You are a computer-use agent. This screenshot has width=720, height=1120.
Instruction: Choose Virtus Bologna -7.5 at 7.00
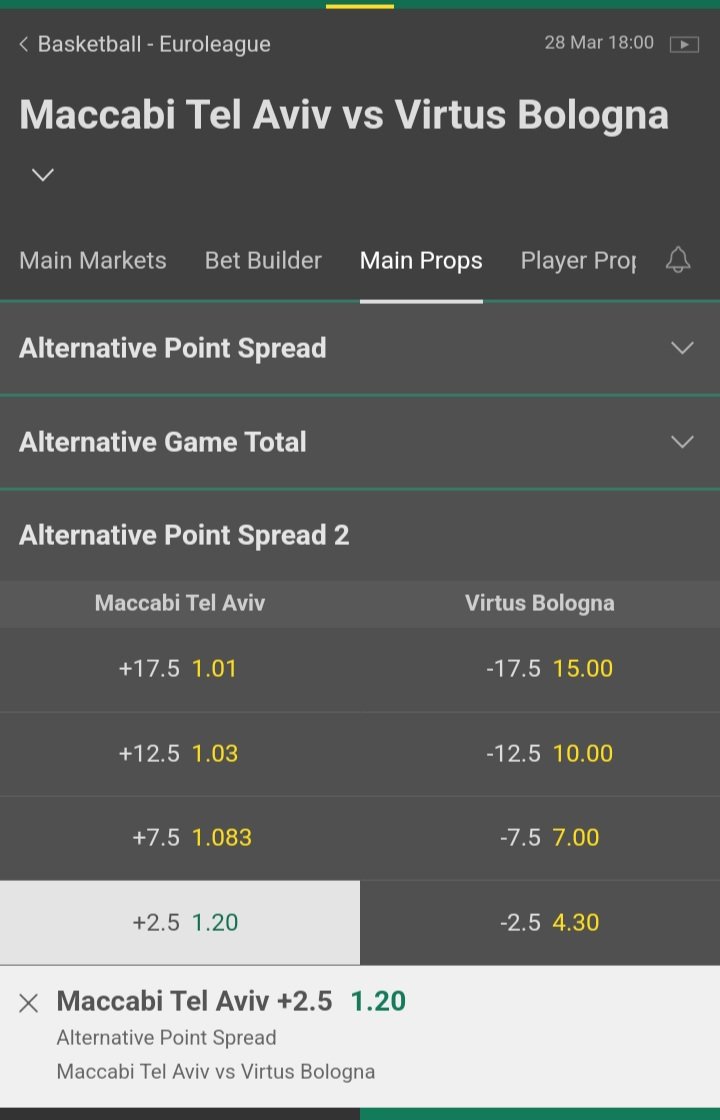[540, 838]
